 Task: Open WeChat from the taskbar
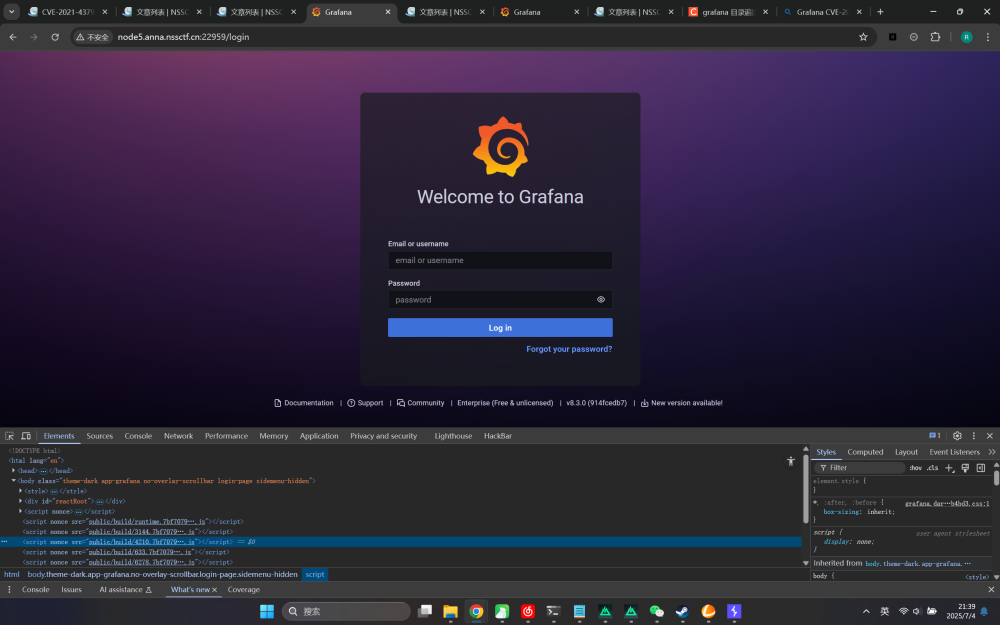(657, 612)
